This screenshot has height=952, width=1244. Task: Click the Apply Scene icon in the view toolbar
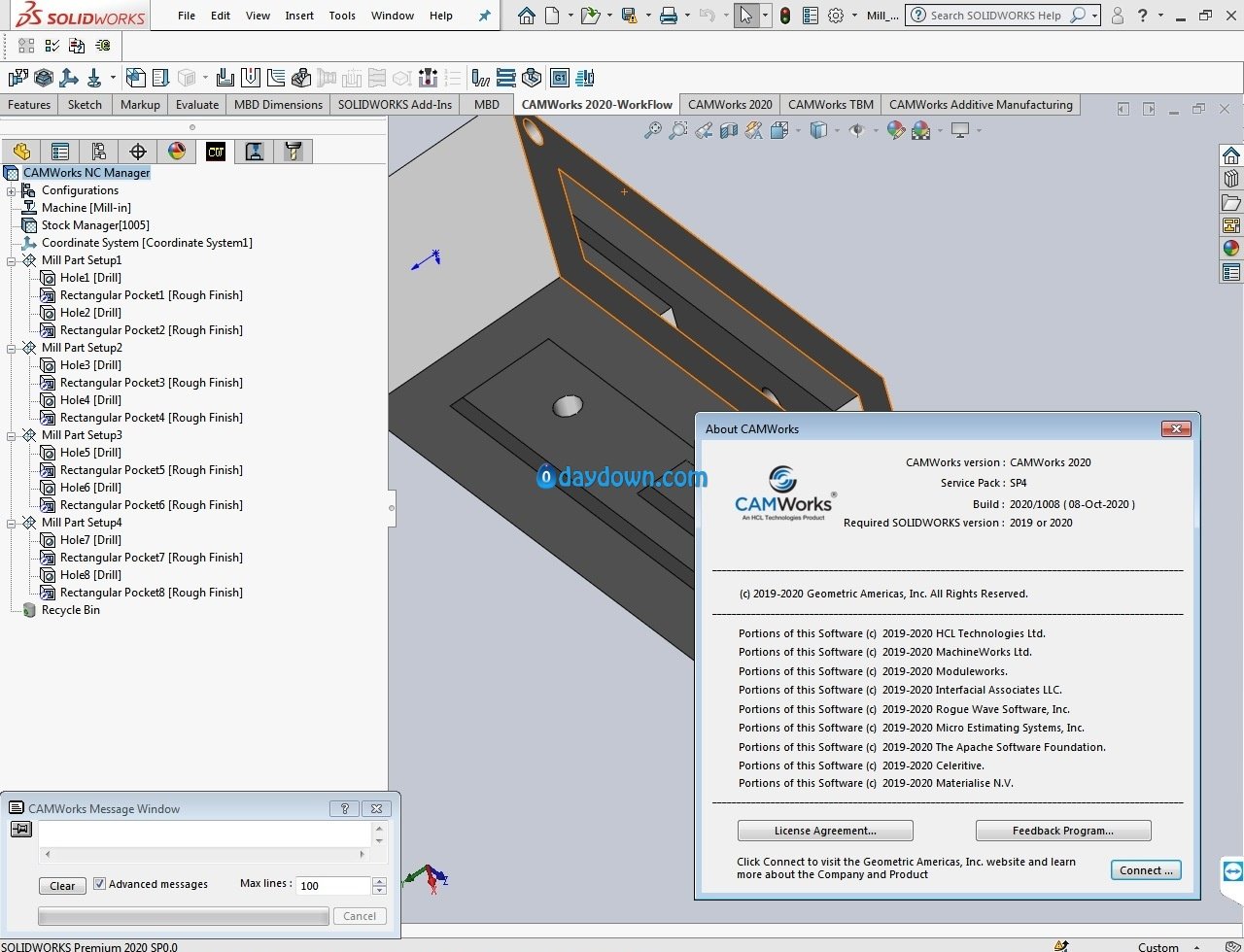[x=920, y=129]
